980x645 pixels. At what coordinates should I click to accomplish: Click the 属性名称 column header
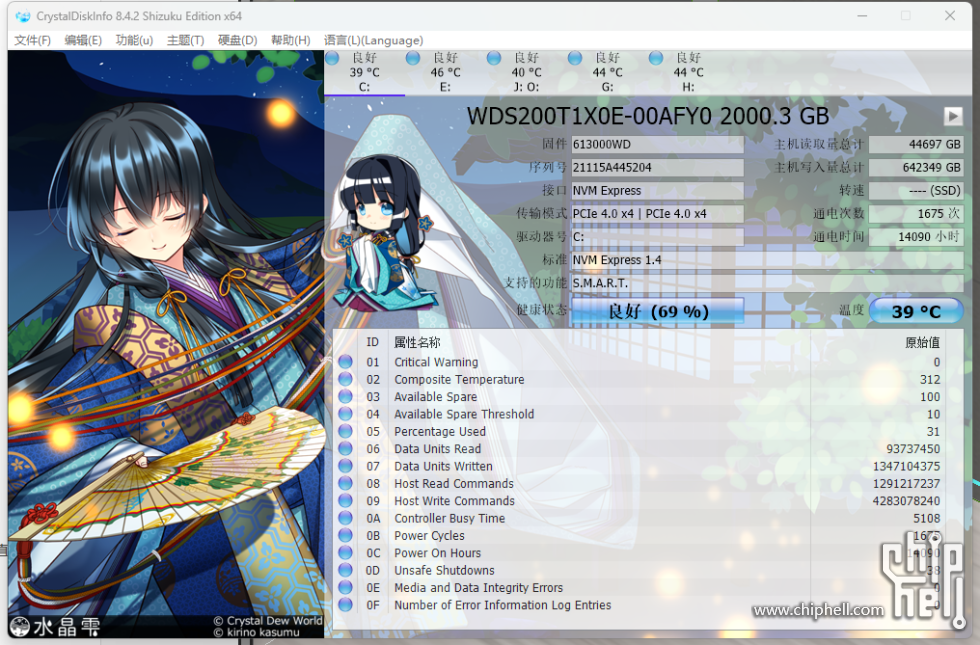[x=417, y=342]
